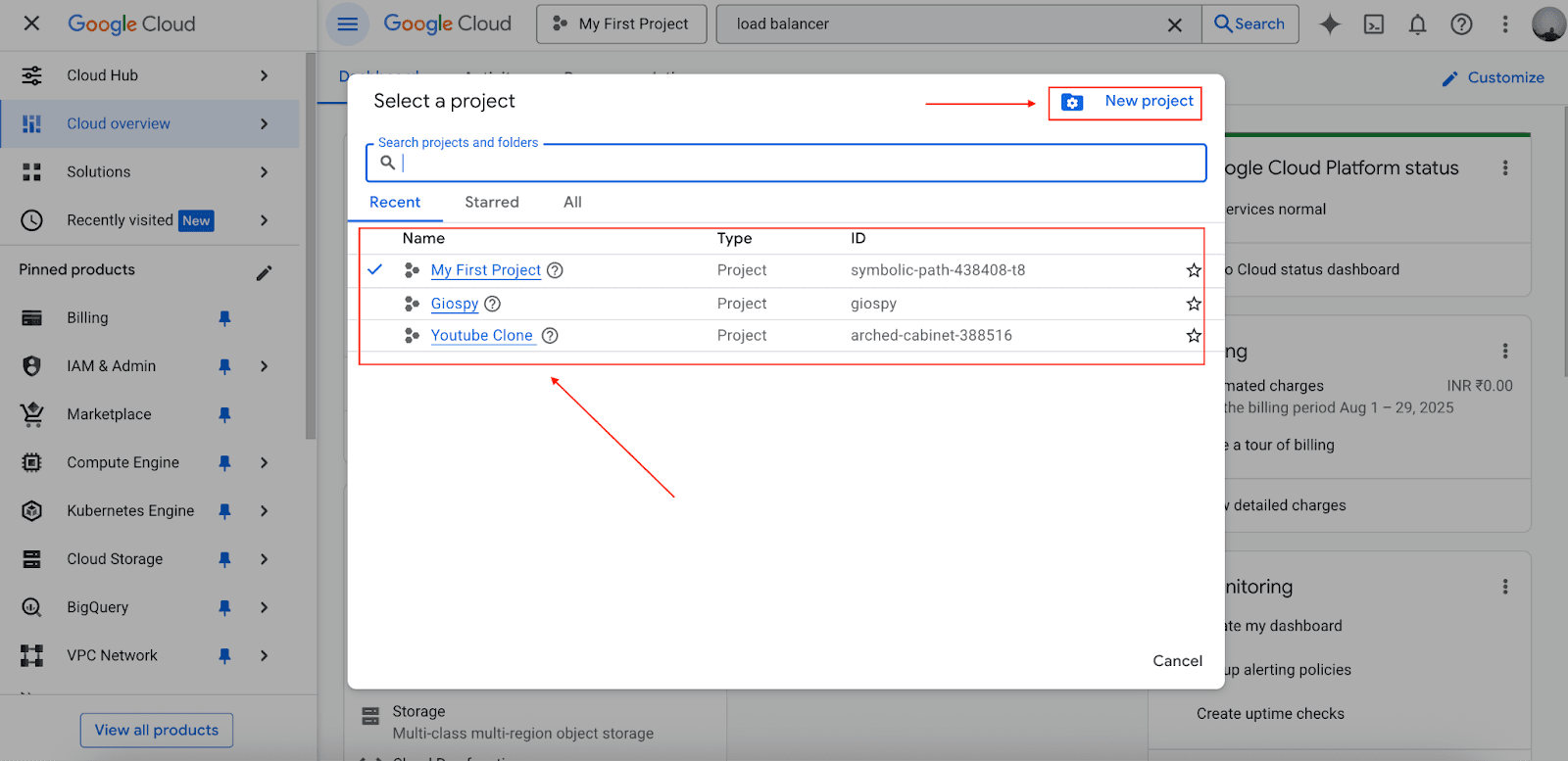Click help icon beside Youtube Clone
Image resolution: width=1568 pixels, height=761 pixels.
coord(550,335)
